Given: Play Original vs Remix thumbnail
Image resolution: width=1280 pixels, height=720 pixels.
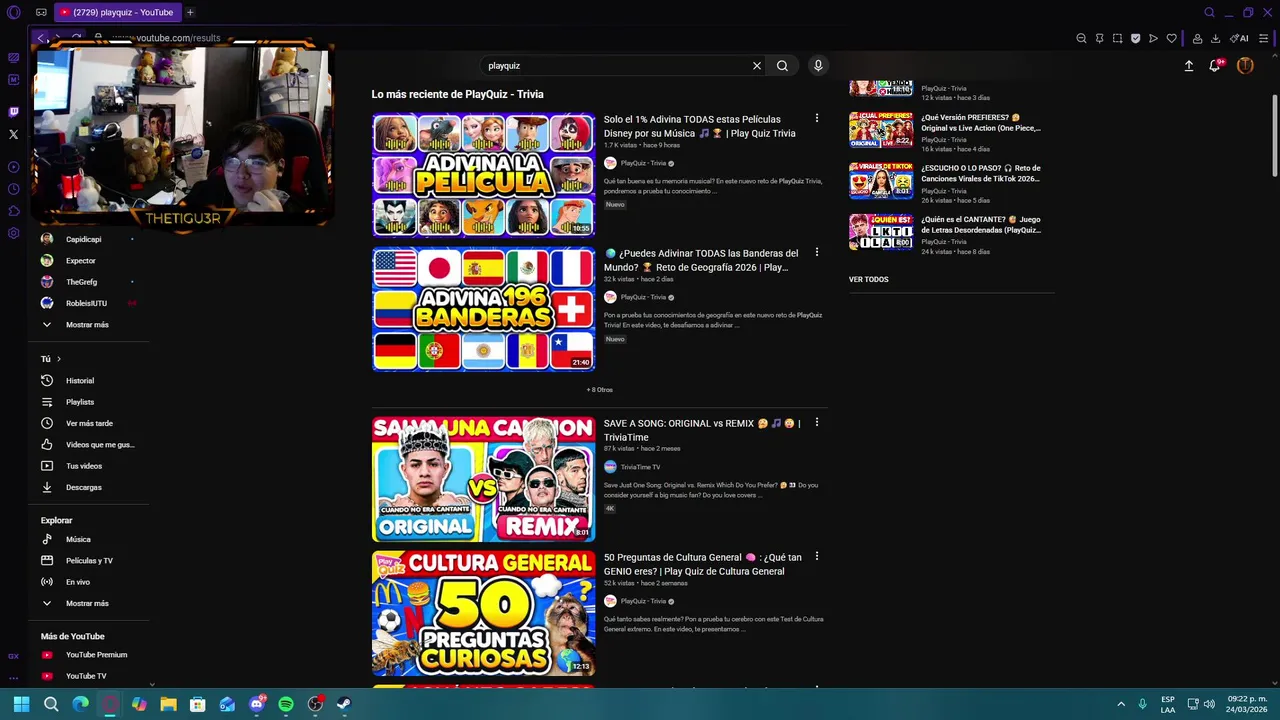Looking at the screenshot, I should pyautogui.click(x=483, y=479).
